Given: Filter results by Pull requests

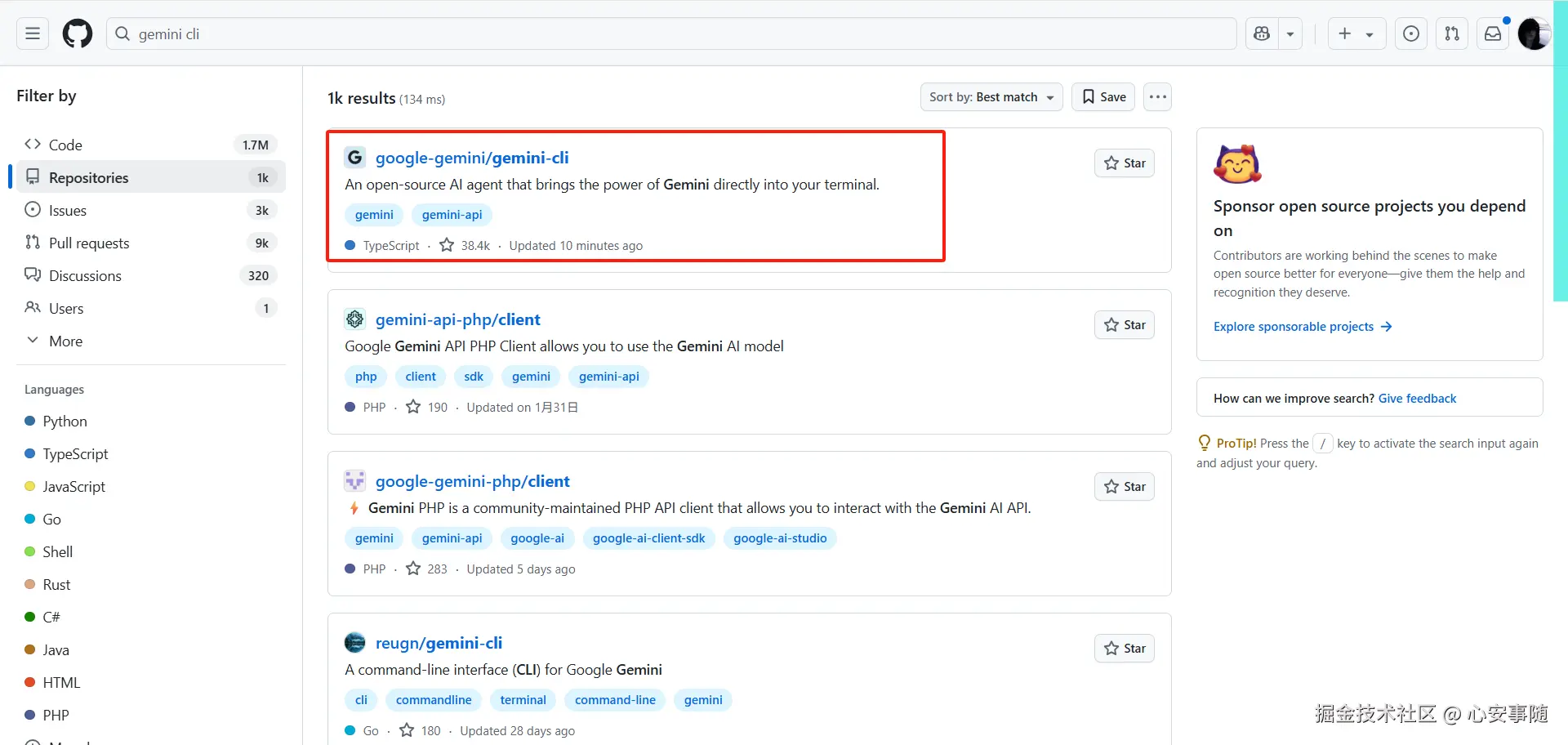Looking at the screenshot, I should tap(151, 243).
